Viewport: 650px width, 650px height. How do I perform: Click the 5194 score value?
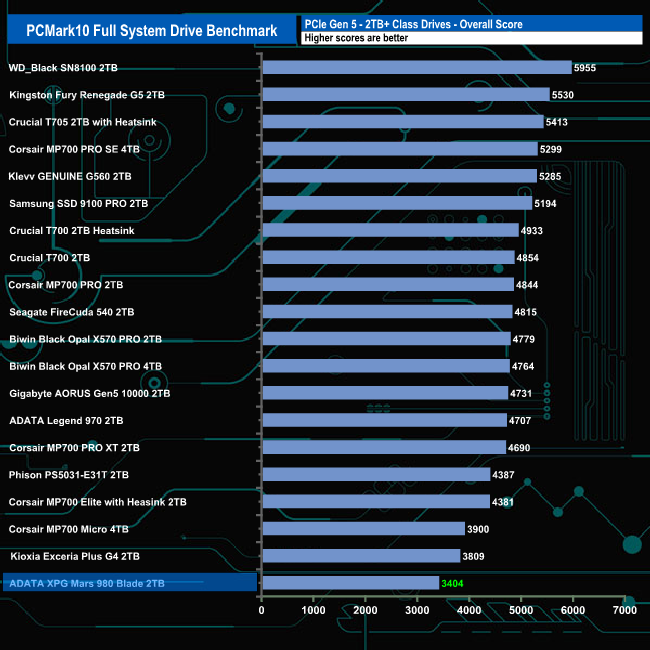click(546, 204)
